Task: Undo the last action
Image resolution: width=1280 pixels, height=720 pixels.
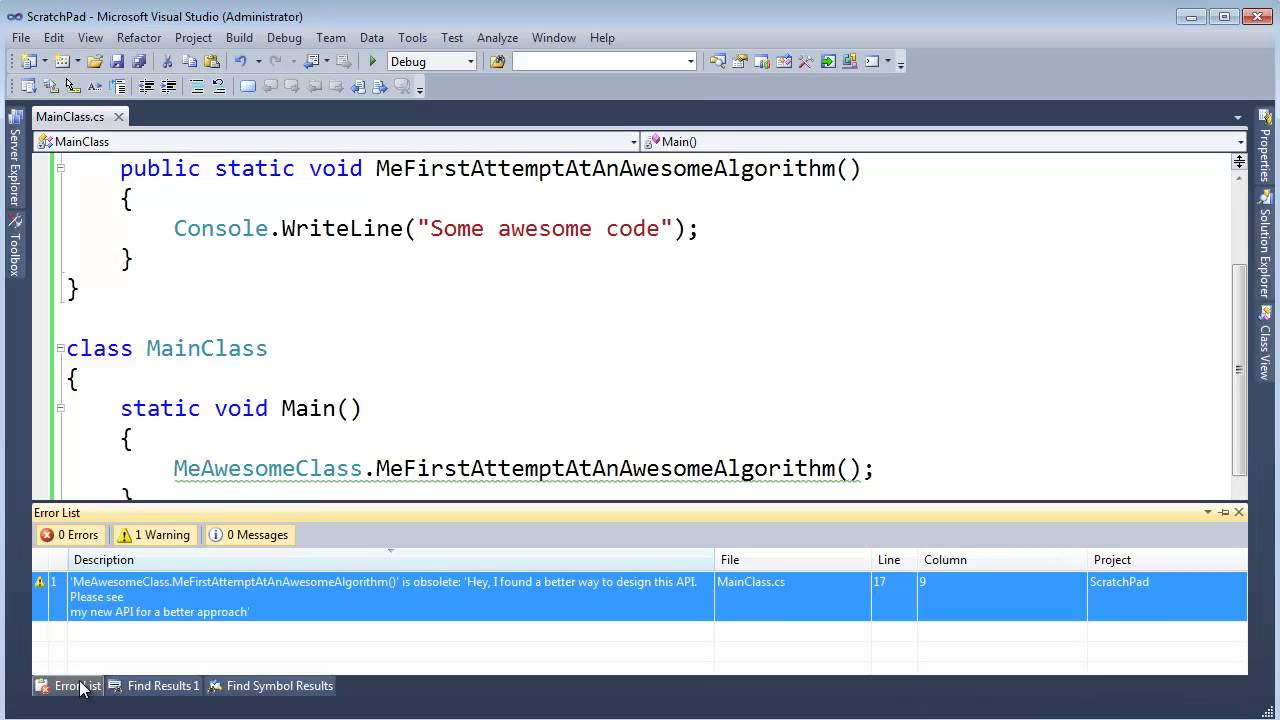Action: coord(240,61)
